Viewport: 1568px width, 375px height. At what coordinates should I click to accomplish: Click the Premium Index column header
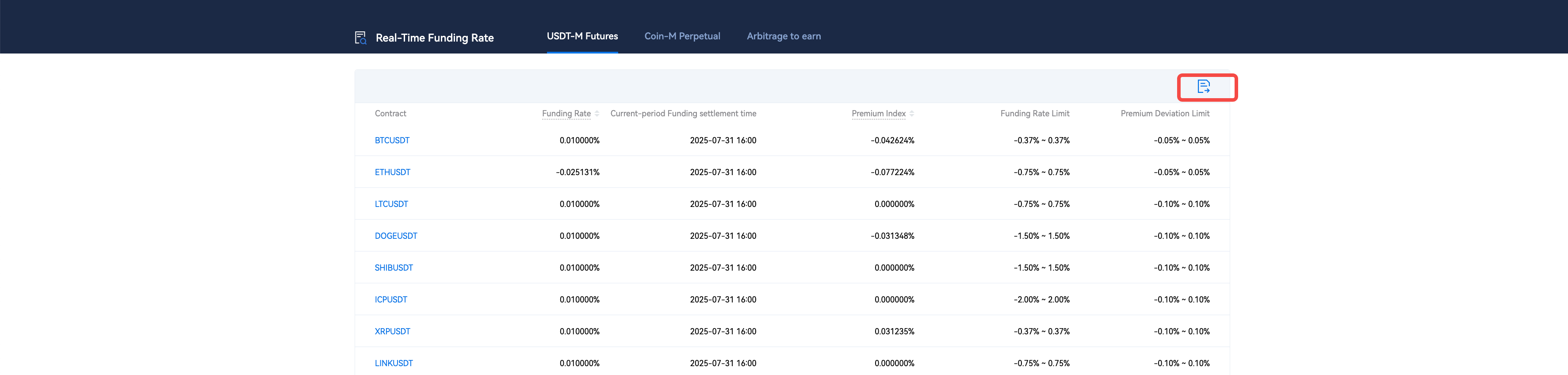coord(878,114)
